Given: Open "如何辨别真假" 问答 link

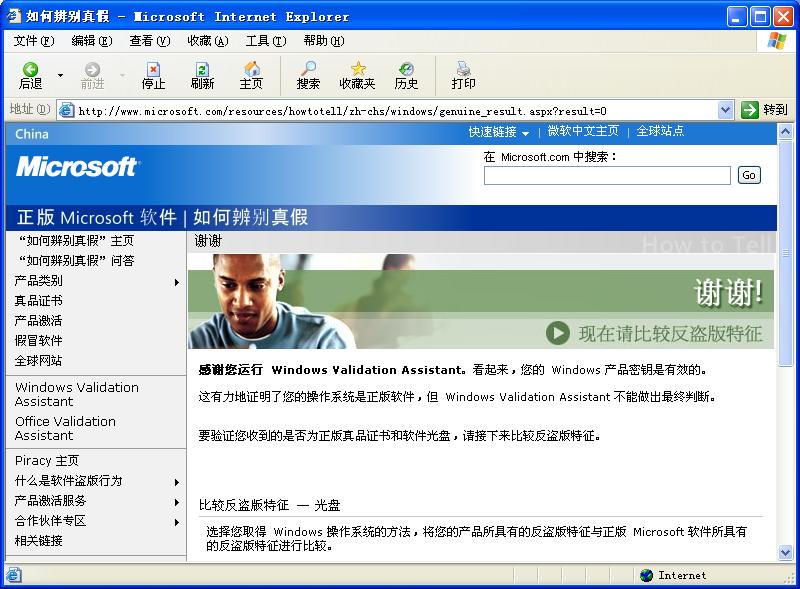Looking at the screenshot, I should point(77,260).
